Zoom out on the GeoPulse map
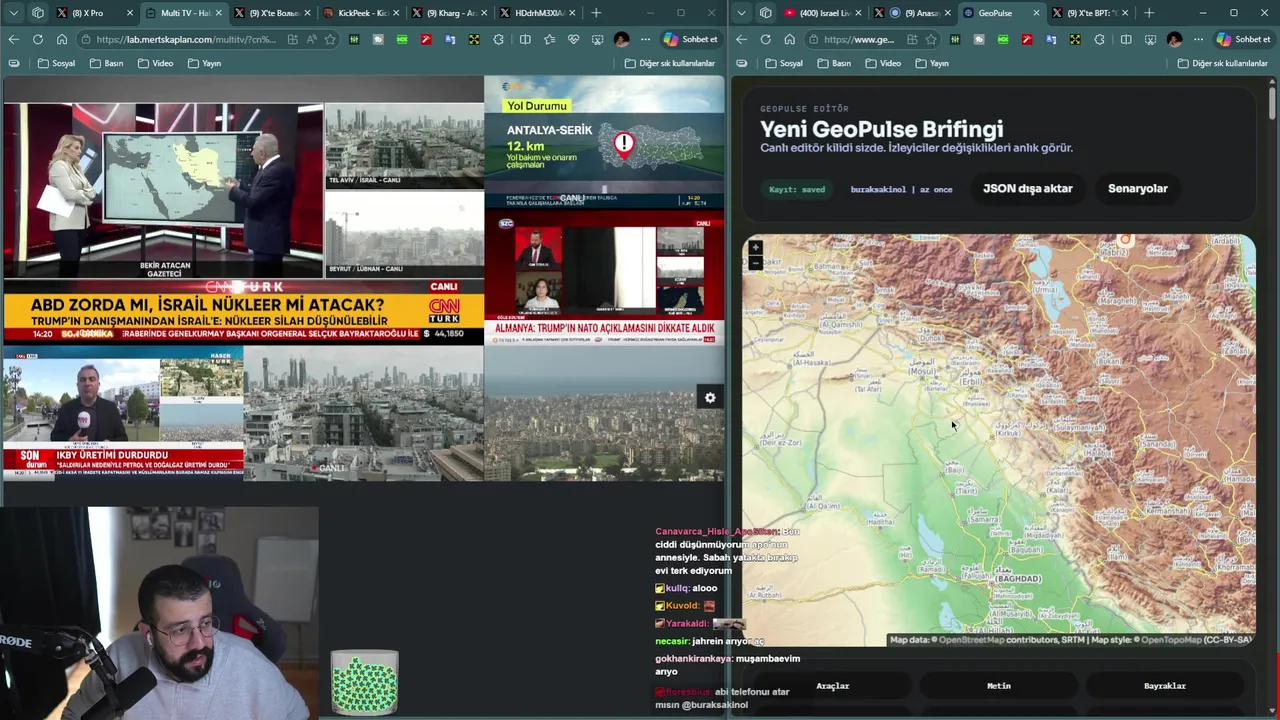 click(x=755, y=263)
